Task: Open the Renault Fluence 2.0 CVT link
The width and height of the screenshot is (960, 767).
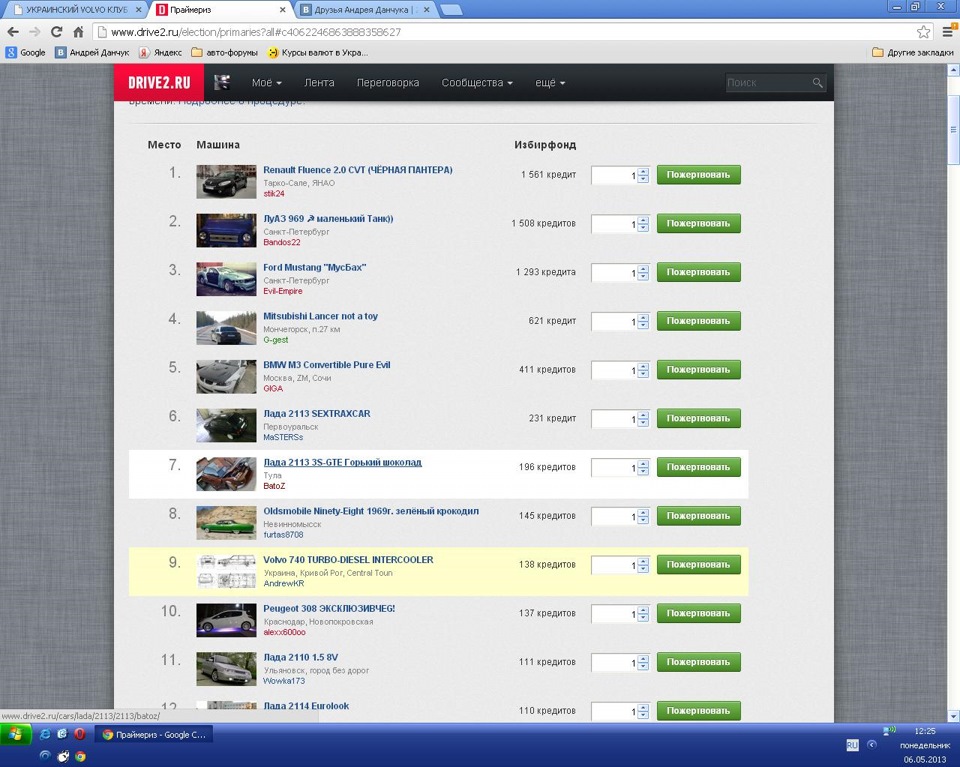Action: (x=358, y=170)
